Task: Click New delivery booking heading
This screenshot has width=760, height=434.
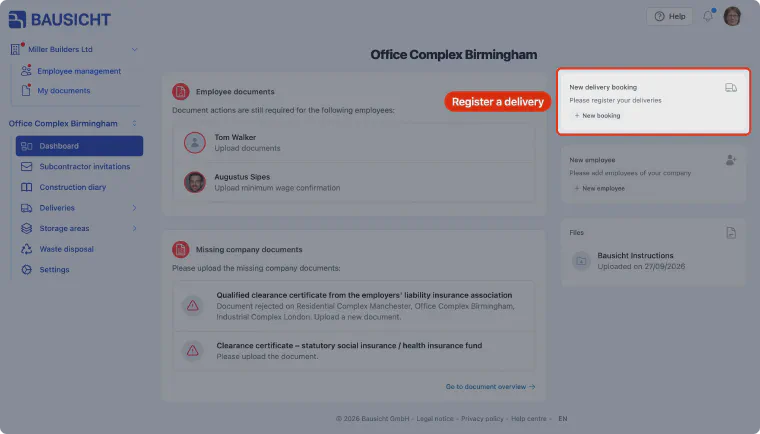Action: [x=603, y=87]
